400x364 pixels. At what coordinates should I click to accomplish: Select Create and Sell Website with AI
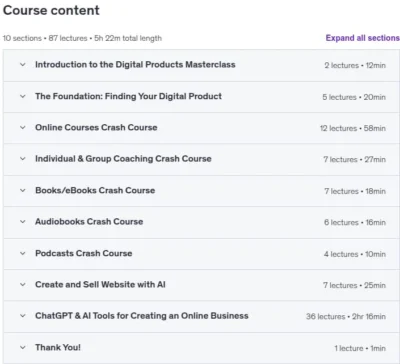click(x=100, y=285)
